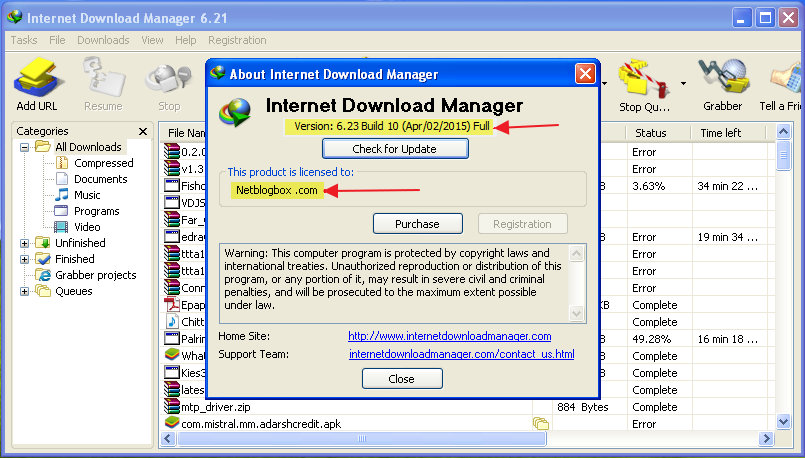
Task: Expand the Unfinished tree node
Action: tap(24, 243)
